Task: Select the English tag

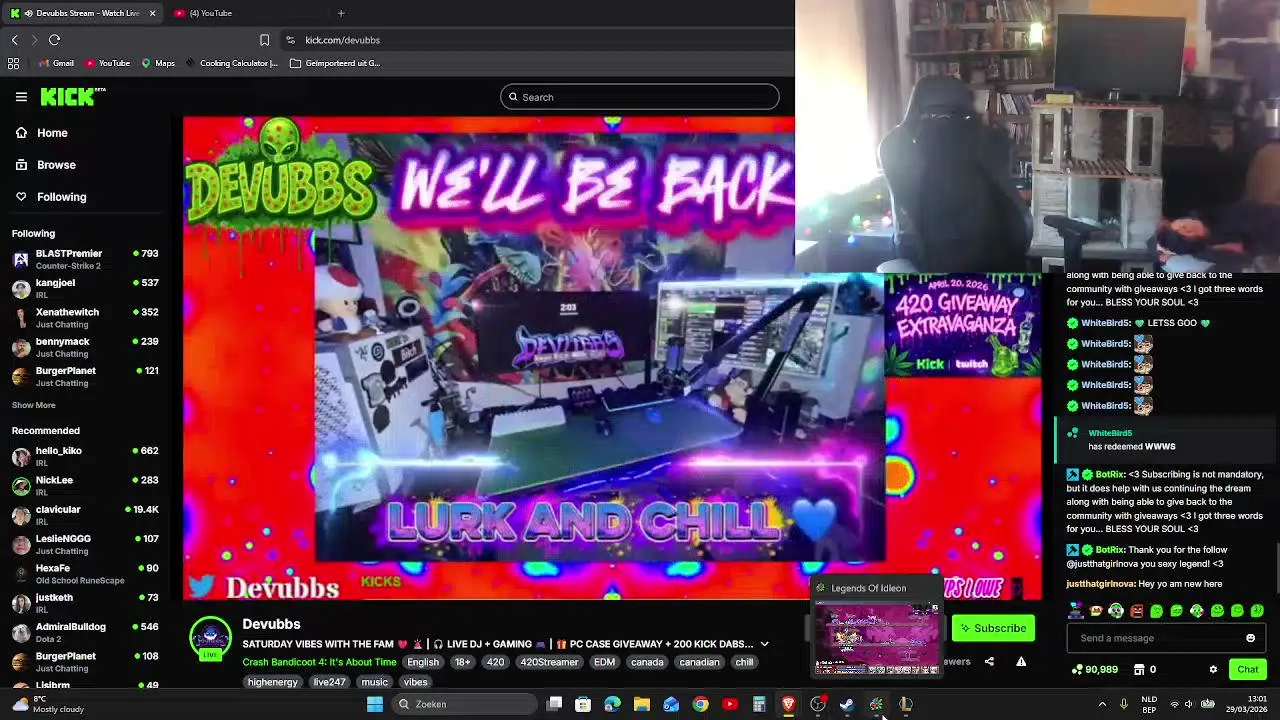Action: [423, 662]
